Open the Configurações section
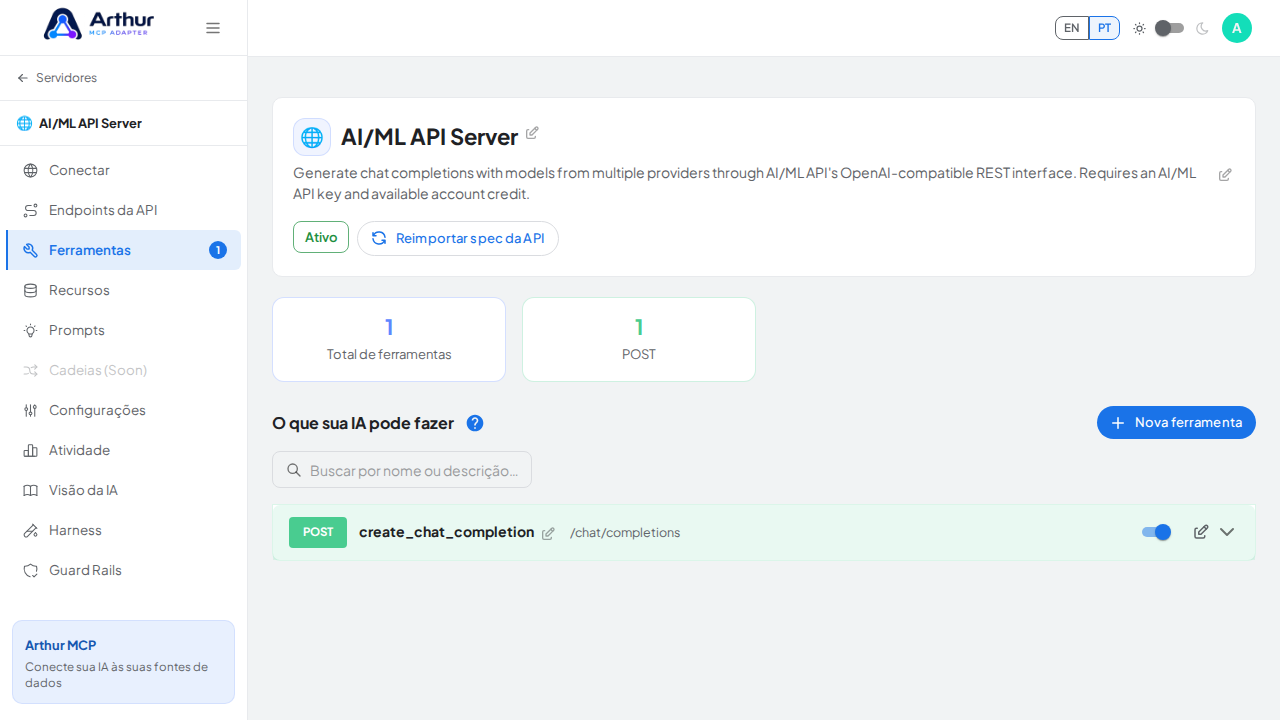The image size is (1280, 720). (123, 410)
